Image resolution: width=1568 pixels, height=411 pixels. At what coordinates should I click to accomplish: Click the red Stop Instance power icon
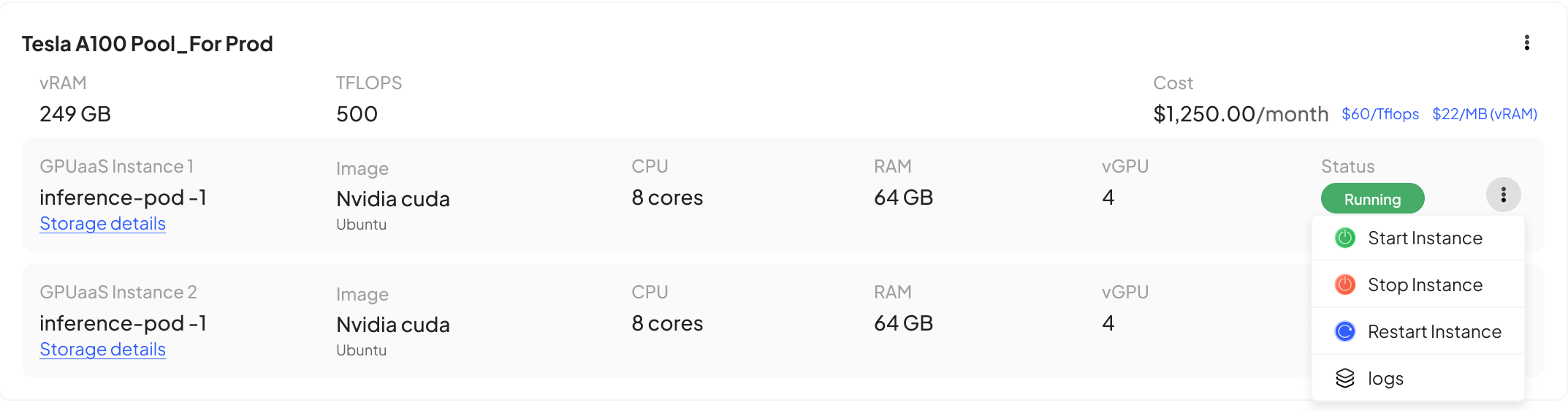pos(1345,284)
